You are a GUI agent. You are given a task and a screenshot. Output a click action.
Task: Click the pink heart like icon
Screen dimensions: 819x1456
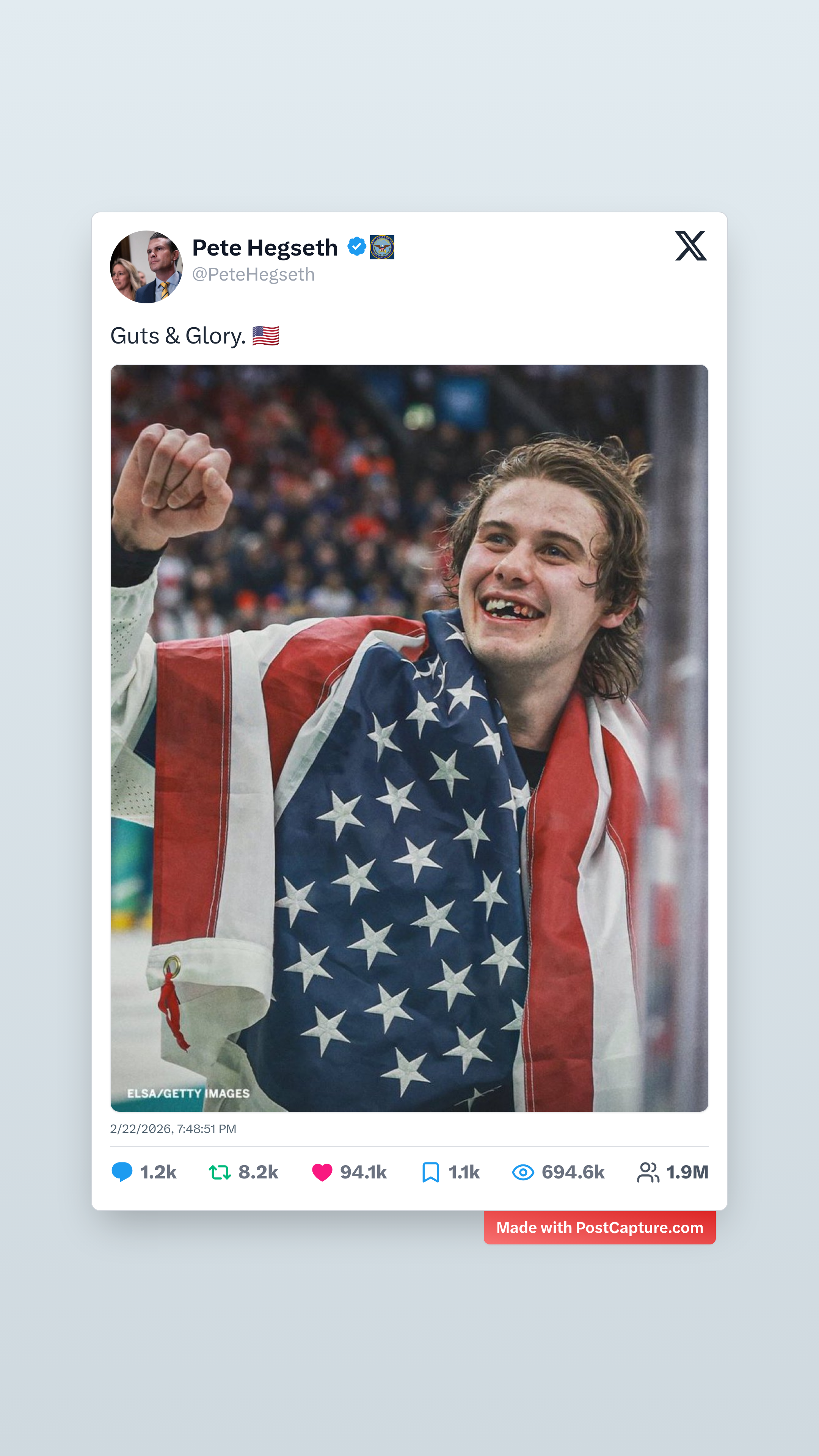click(x=322, y=1172)
